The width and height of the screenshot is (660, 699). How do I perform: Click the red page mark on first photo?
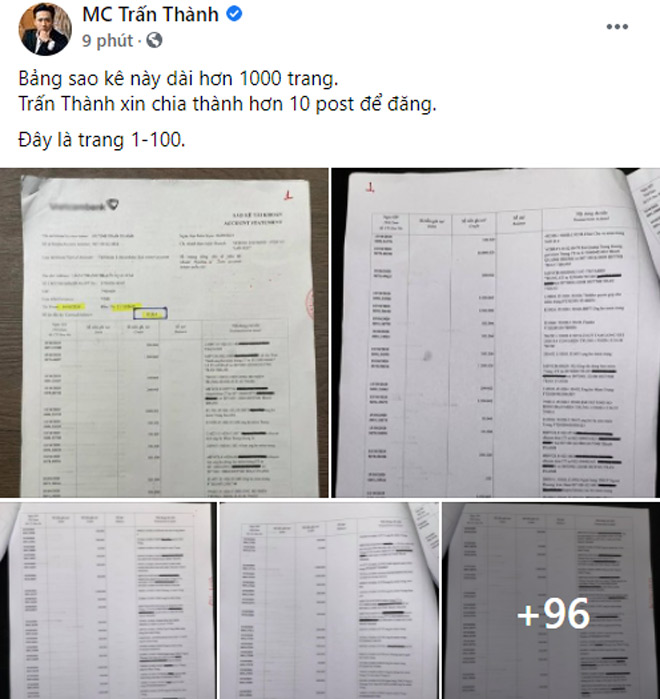pyautogui.click(x=289, y=195)
